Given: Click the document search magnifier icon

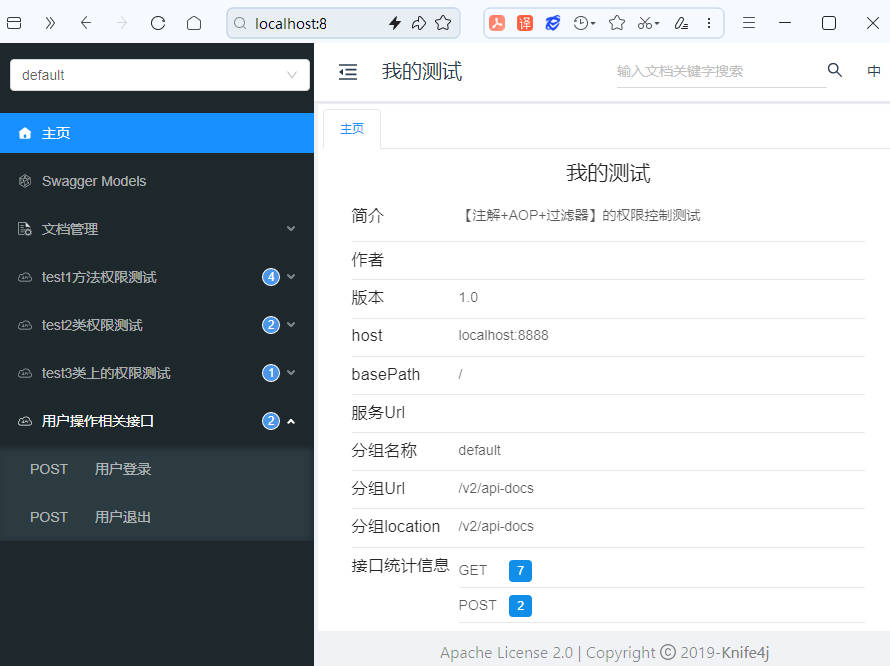Looking at the screenshot, I should [x=834, y=70].
